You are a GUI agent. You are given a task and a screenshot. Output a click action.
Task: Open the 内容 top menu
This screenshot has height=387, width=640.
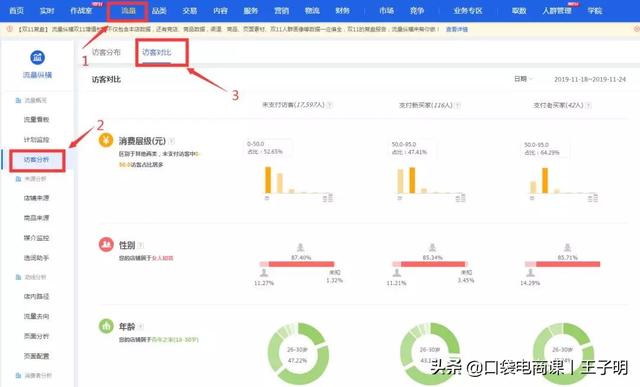(x=220, y=11)
